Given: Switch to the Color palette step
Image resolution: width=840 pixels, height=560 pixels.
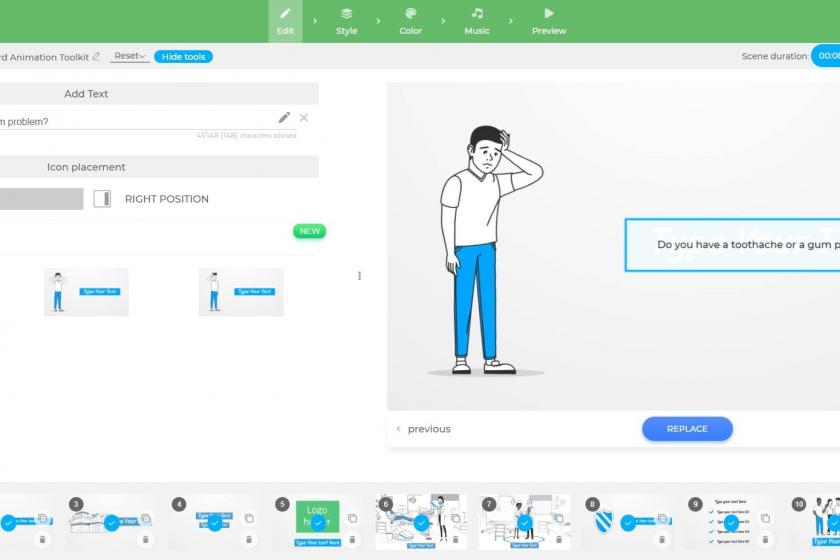Looking at the screenshot, I should 410,21.
